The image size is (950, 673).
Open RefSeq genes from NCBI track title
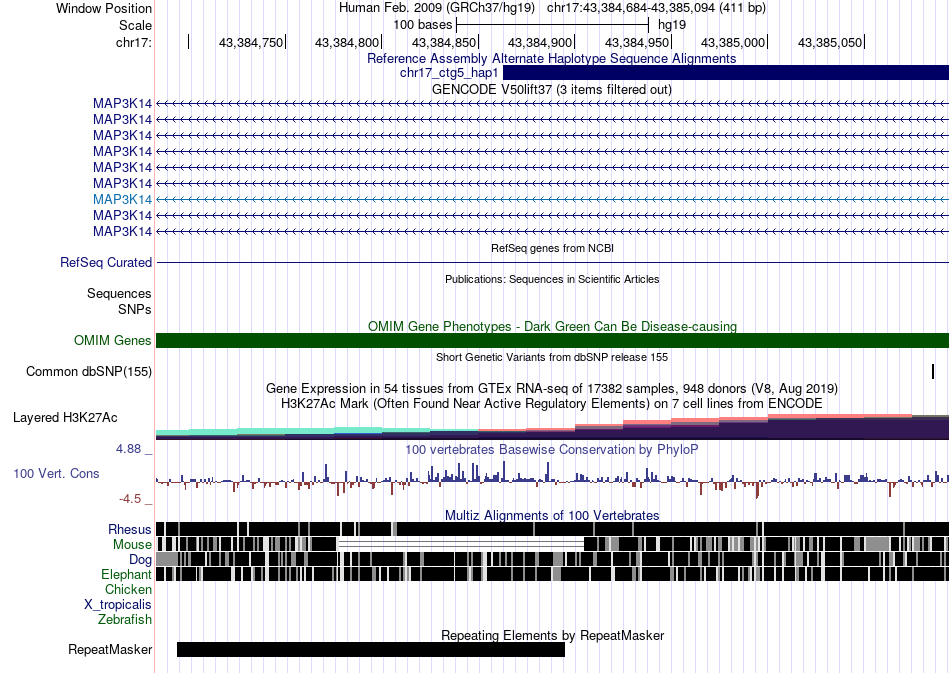click(x=552, y=248)
